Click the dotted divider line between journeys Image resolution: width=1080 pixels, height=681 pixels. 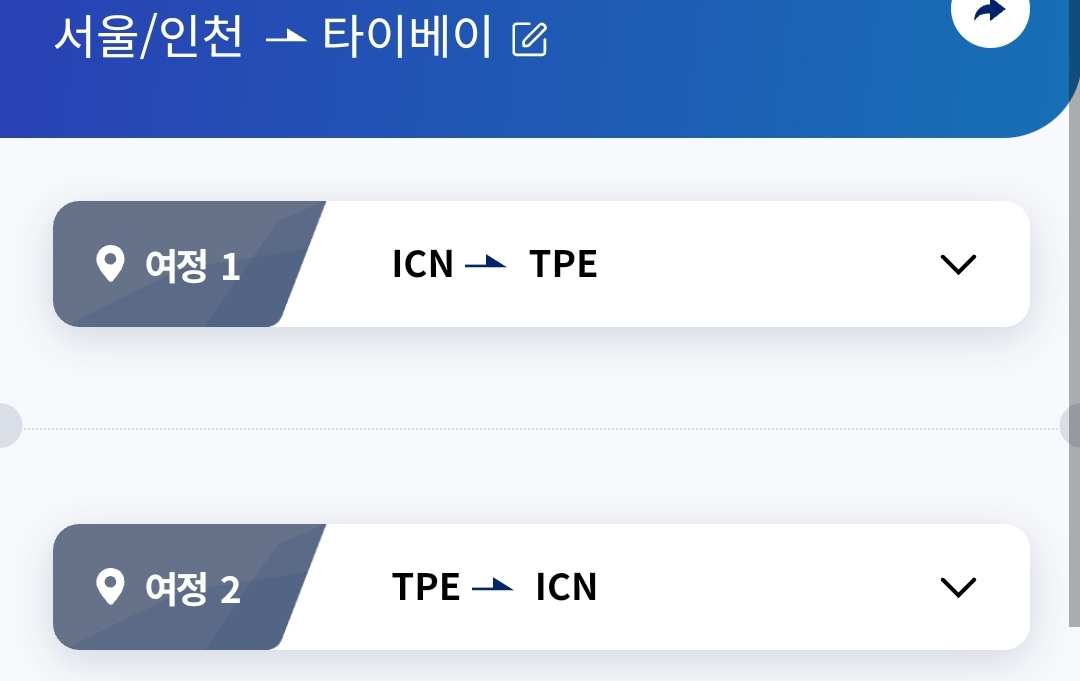point(540,428)
